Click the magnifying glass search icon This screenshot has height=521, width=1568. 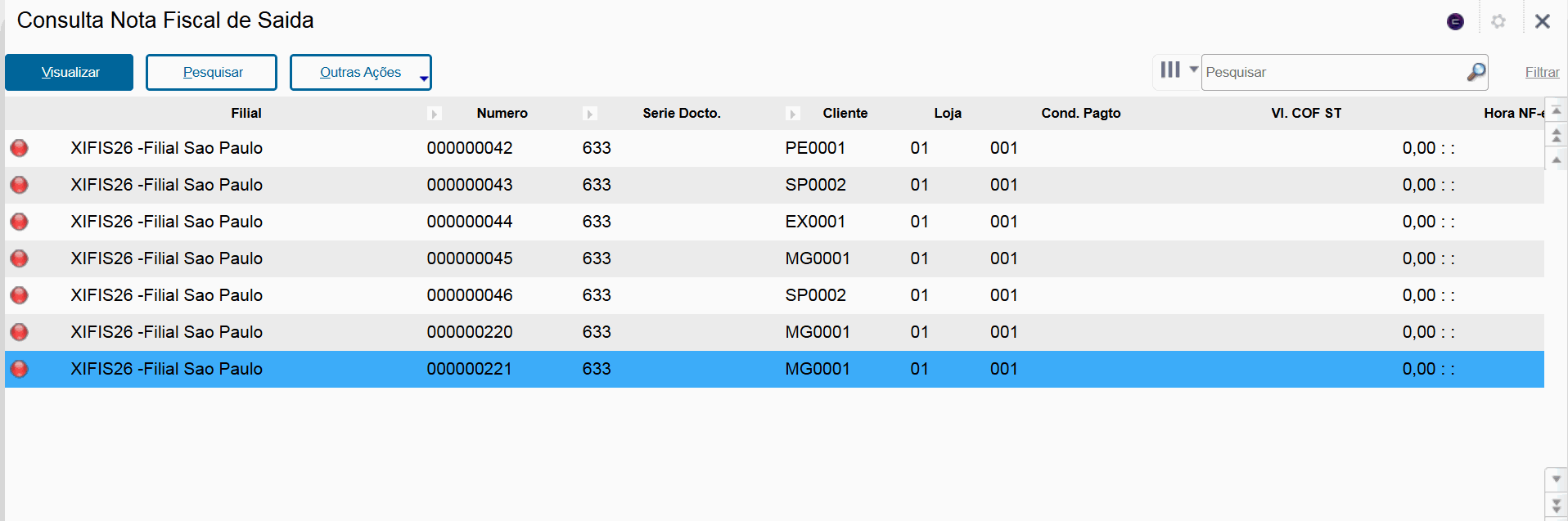(1476, 72)
